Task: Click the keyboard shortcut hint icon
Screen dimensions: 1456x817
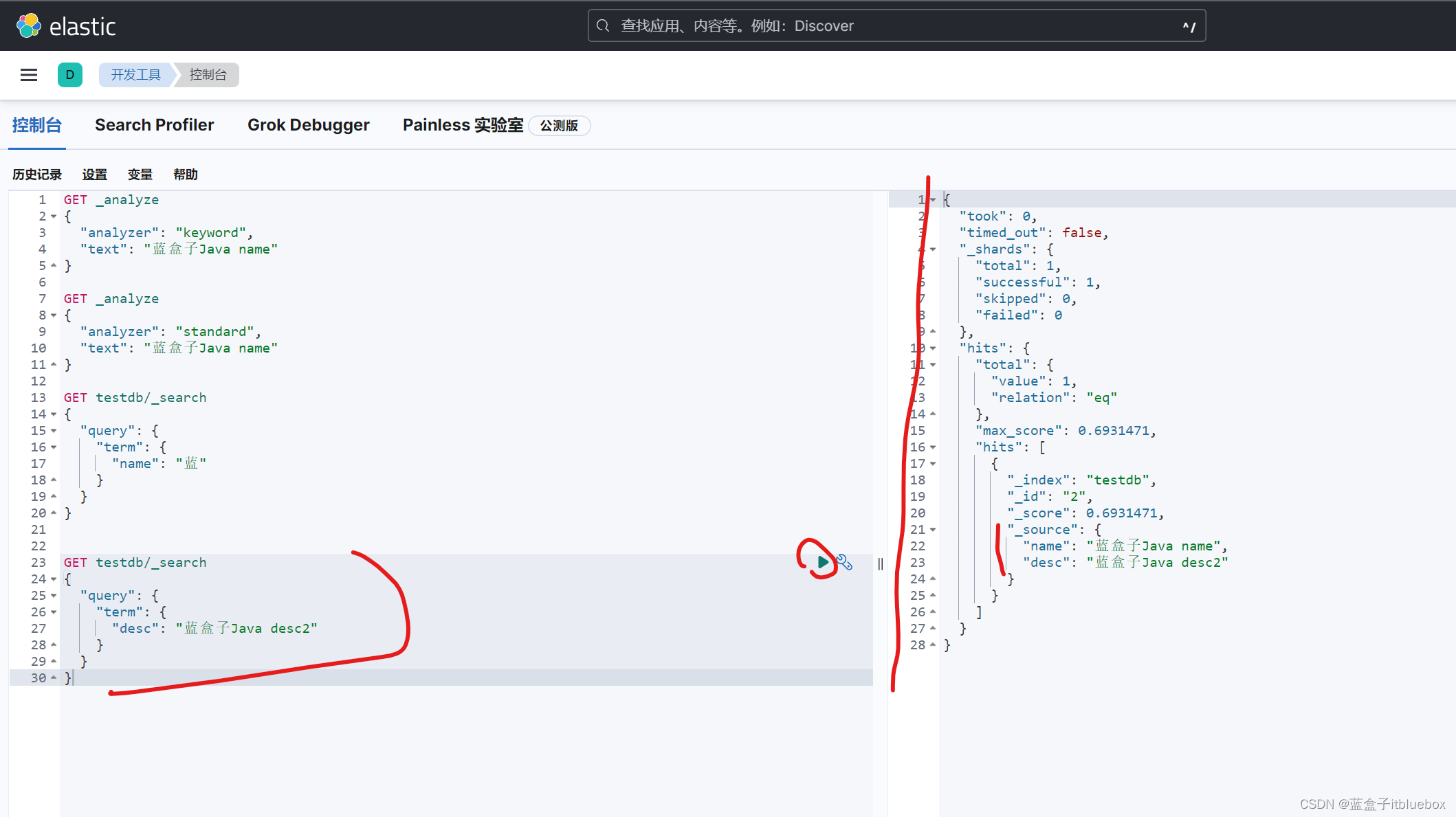Action: 1189,26
